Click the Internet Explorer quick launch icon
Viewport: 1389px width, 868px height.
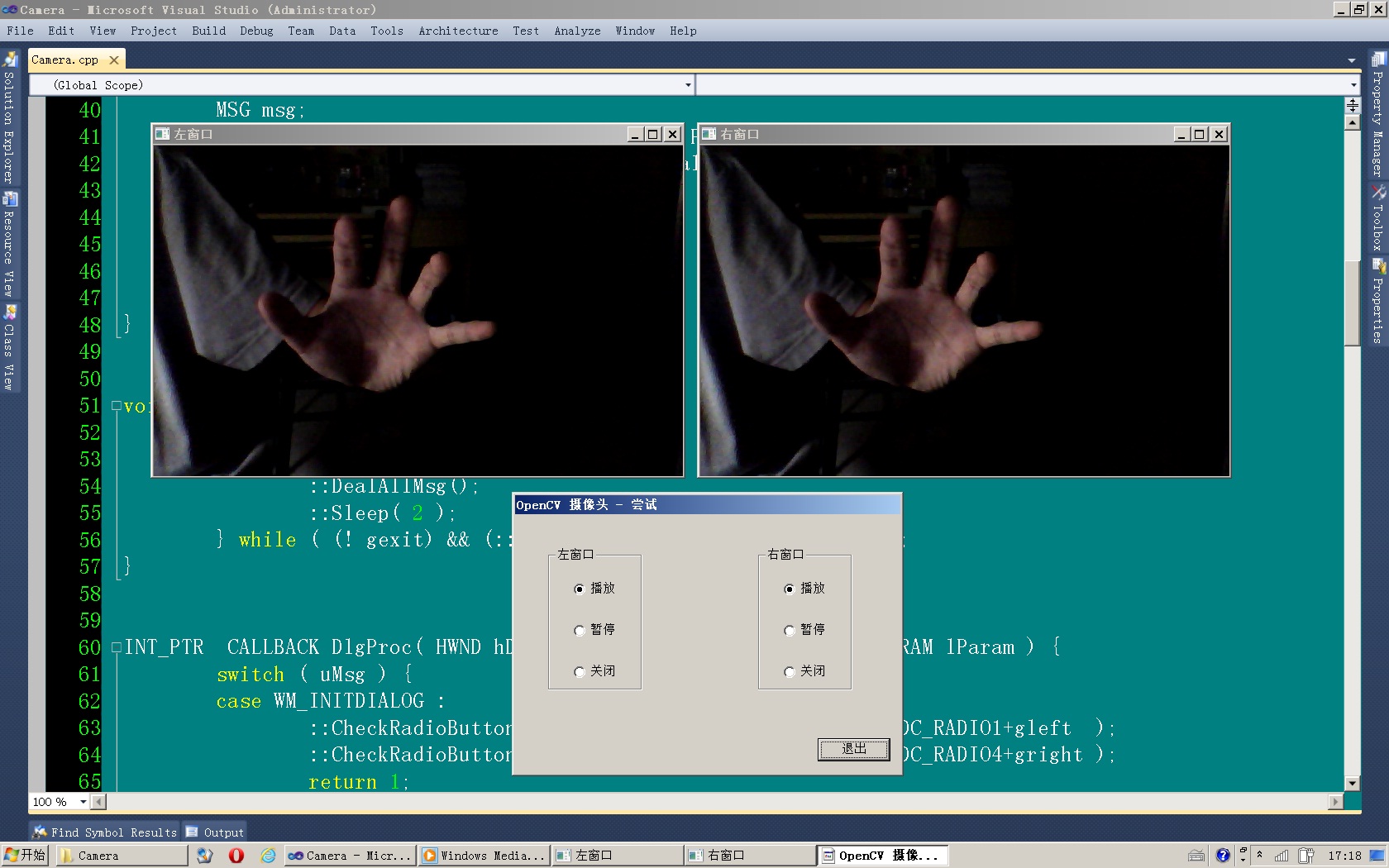[268, 856]
